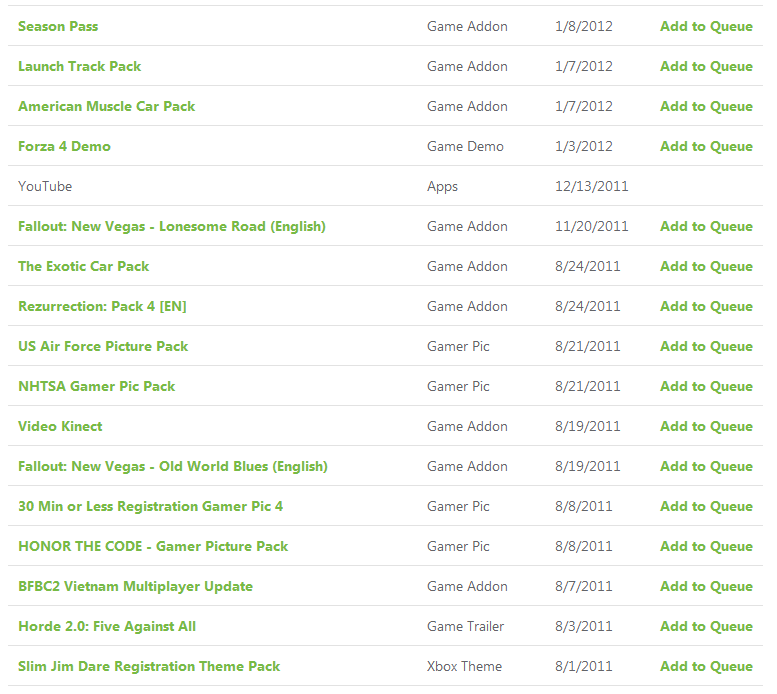Add American Muscle Car Pack to queue
The width and height of the screenshot is (777, 694).
click(706, 107)
